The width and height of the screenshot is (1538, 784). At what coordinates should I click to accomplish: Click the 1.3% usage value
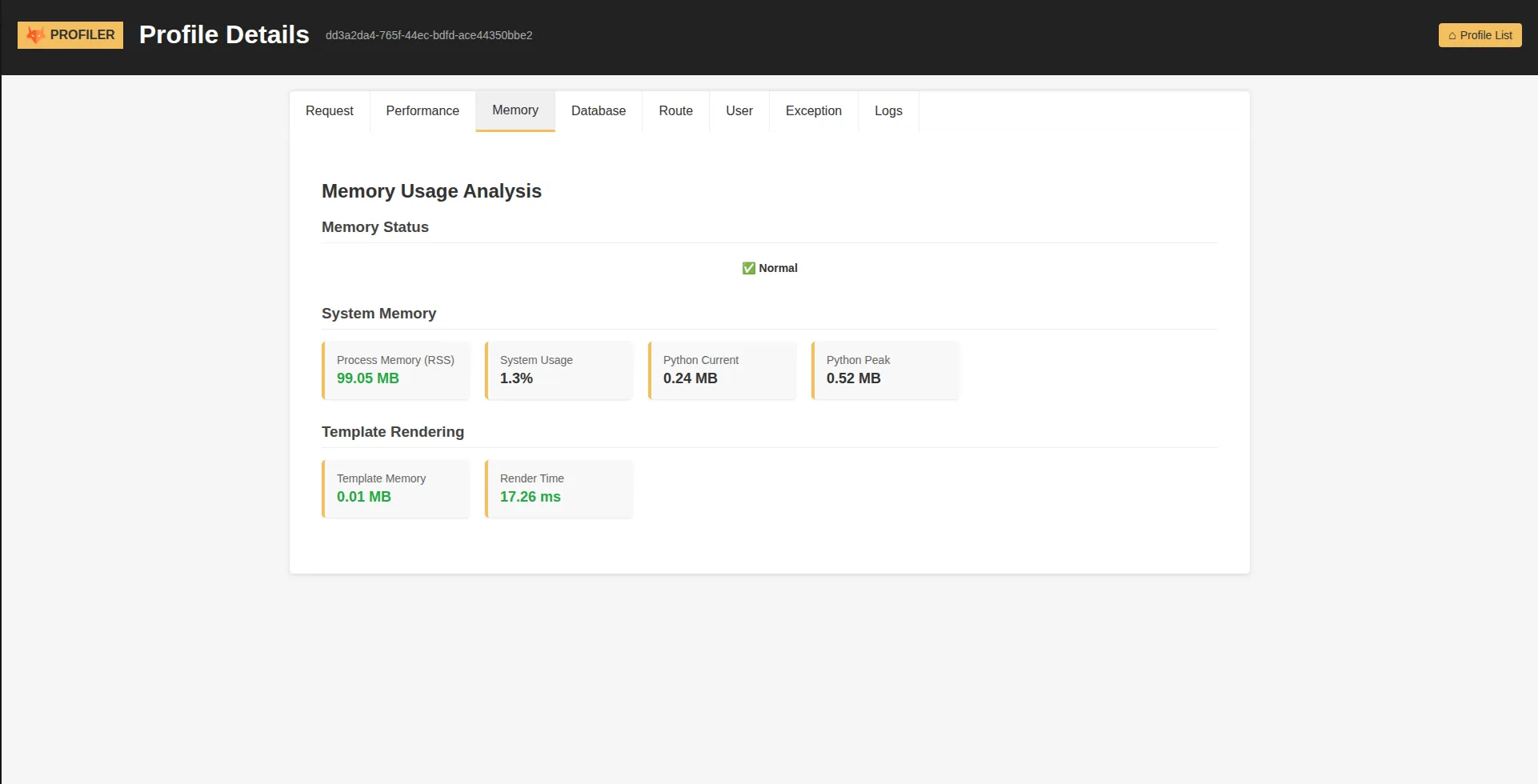tap(516, 378)
